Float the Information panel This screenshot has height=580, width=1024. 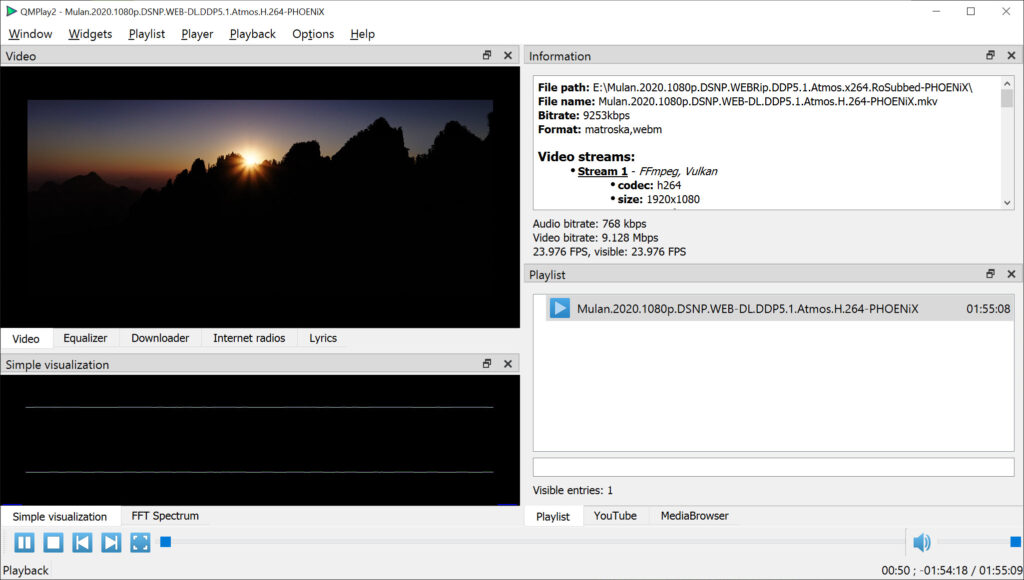click(990, 56)
